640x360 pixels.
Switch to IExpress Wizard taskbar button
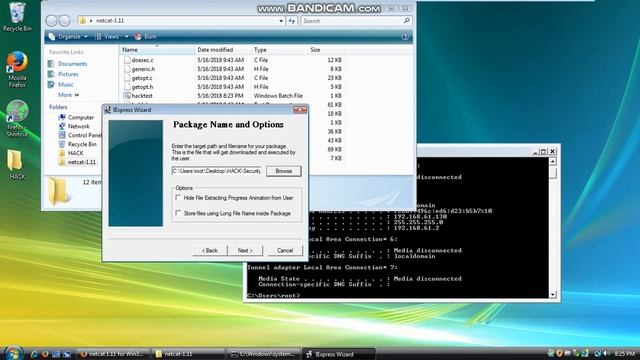pos(338,354)
